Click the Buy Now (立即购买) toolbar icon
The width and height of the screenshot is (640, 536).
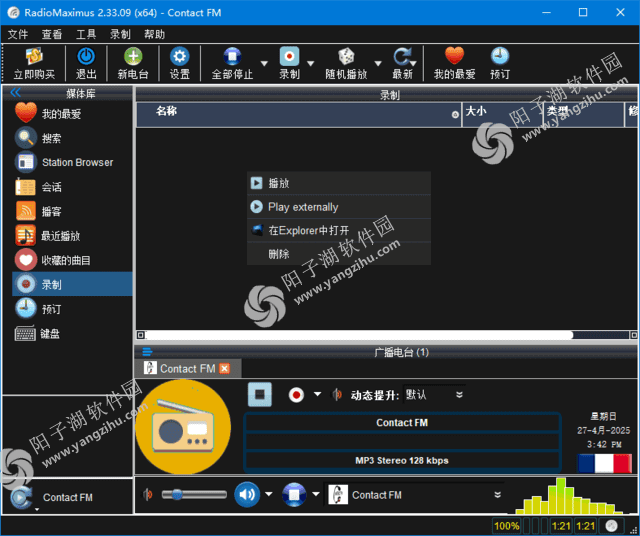(x=34, y=63)
